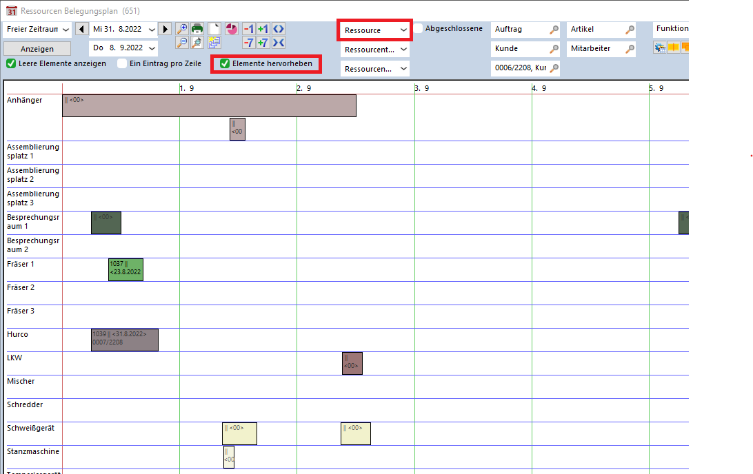The width and height of the screenshot is (753, 474).
Task: Shift view forward seven days with +7
Action: (x=263, y=44)
